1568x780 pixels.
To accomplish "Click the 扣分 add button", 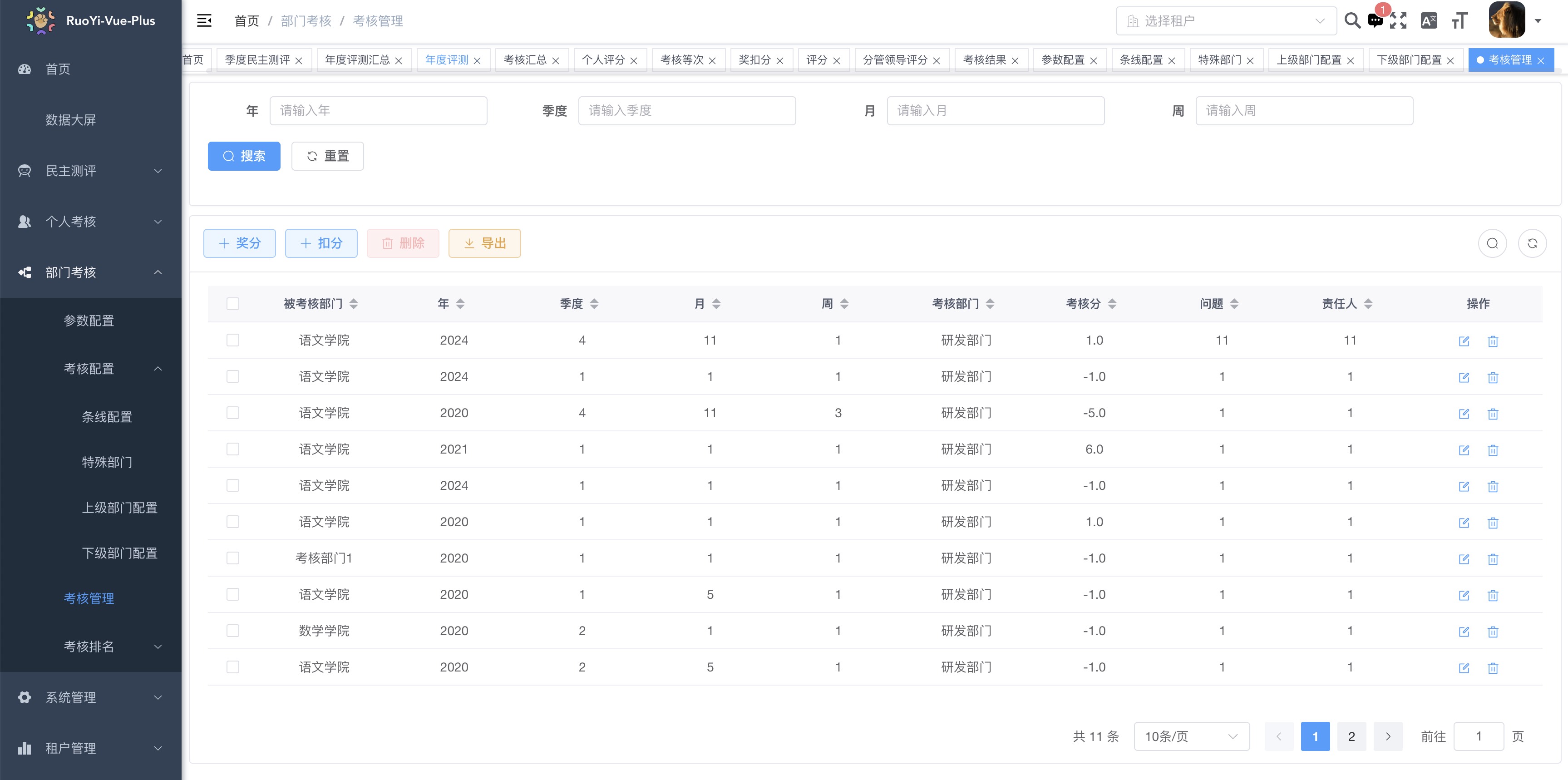I will coord(321,243).
